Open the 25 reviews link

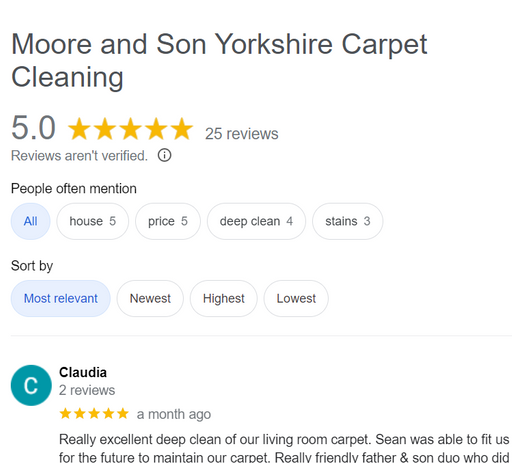click(x=242, y=134)
